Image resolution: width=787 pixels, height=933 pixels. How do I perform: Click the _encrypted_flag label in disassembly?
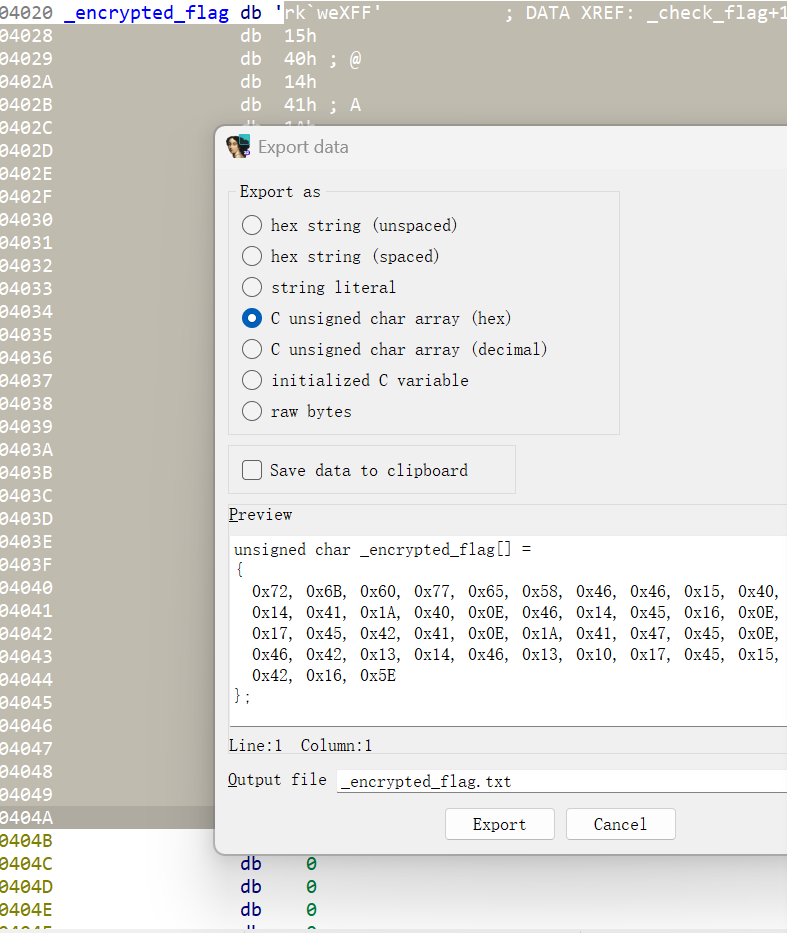tap(145, 14)
